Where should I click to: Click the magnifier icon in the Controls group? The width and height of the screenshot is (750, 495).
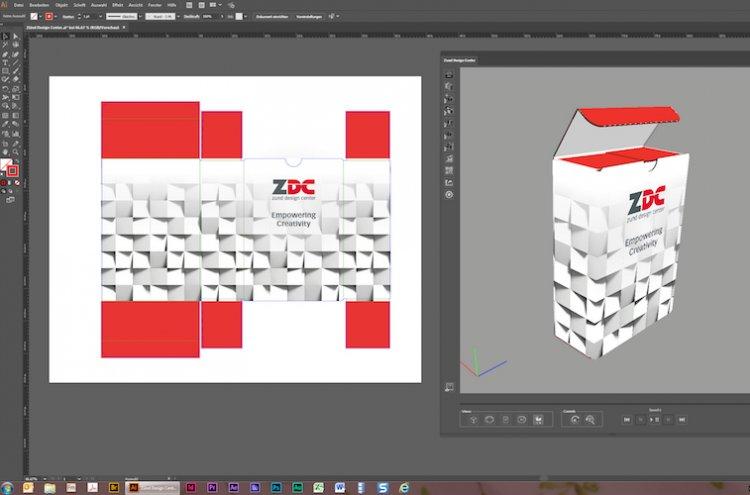pyautogui.click(x=590, y=419)
